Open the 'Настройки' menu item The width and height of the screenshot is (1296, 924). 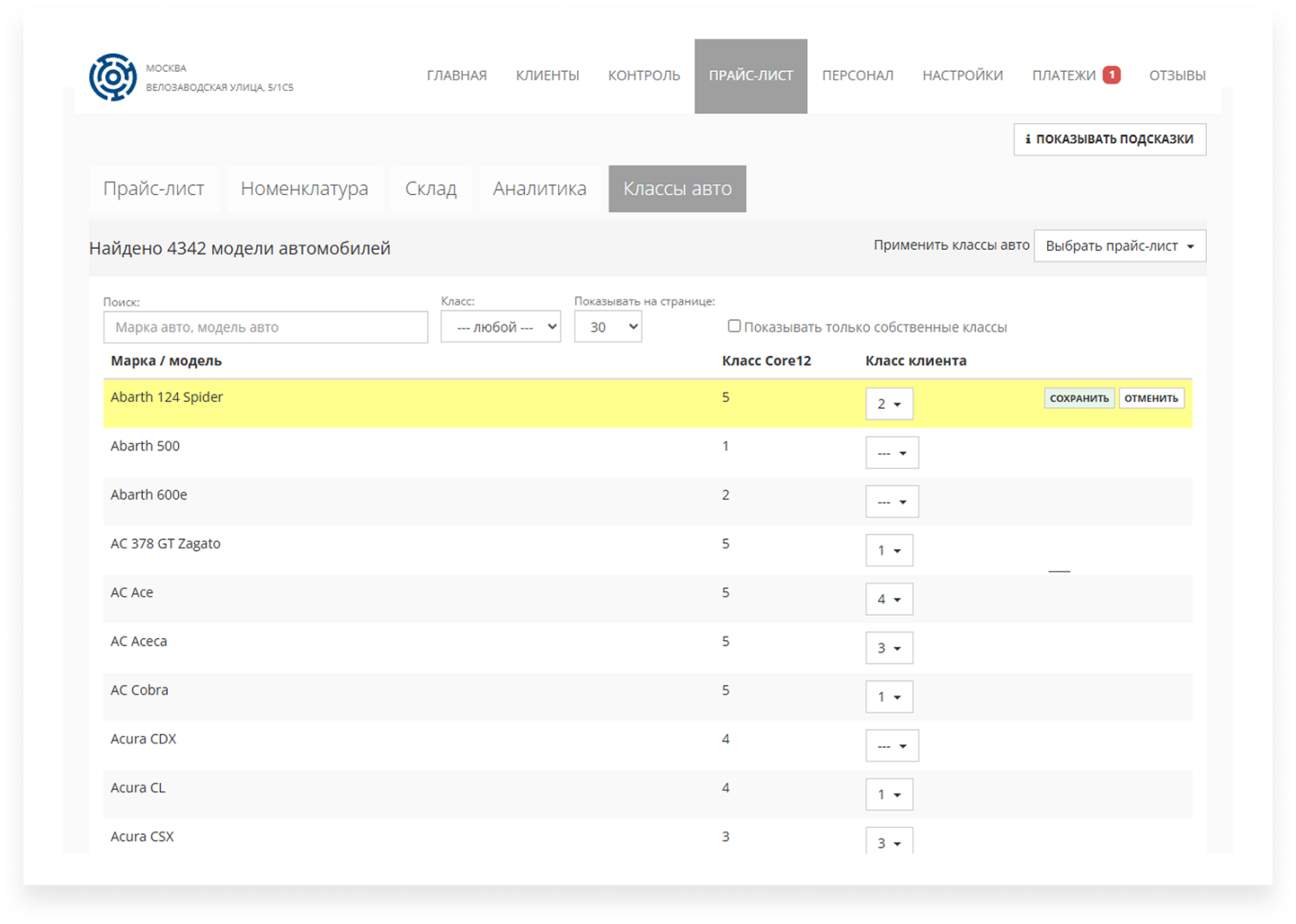(962, 76)
